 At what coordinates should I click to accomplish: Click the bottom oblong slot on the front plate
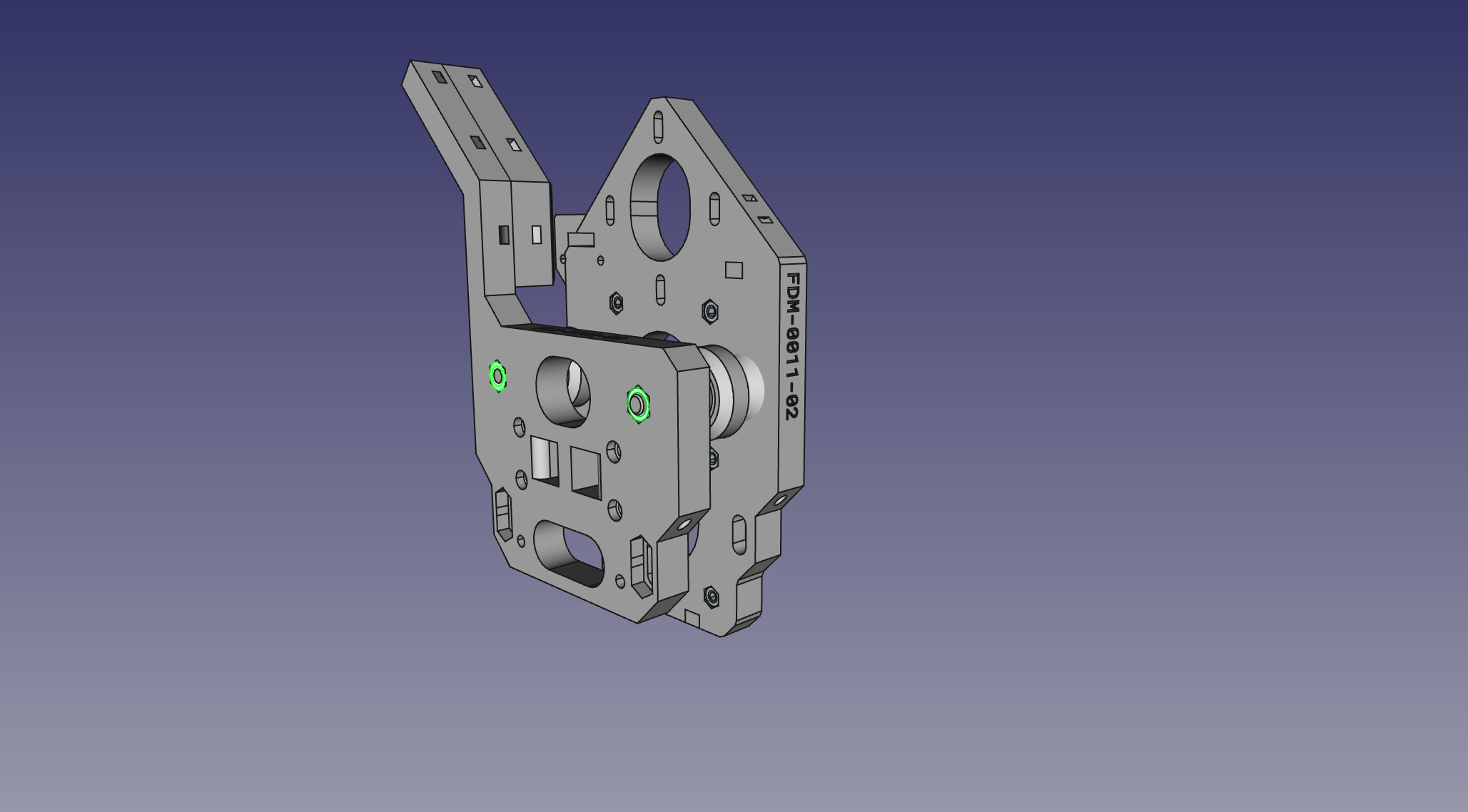(569, 554)
